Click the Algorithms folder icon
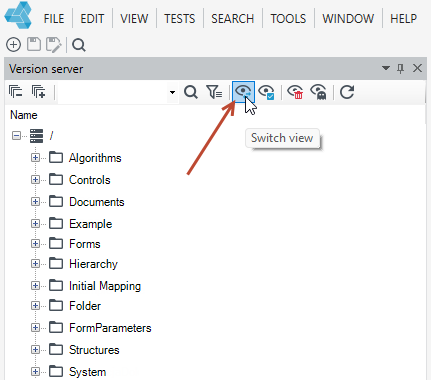 pos(56,157)
